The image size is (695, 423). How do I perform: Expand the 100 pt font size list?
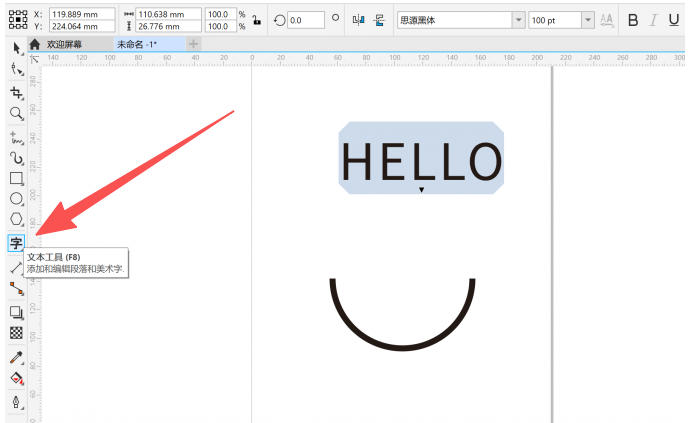(x=587, y=20)
